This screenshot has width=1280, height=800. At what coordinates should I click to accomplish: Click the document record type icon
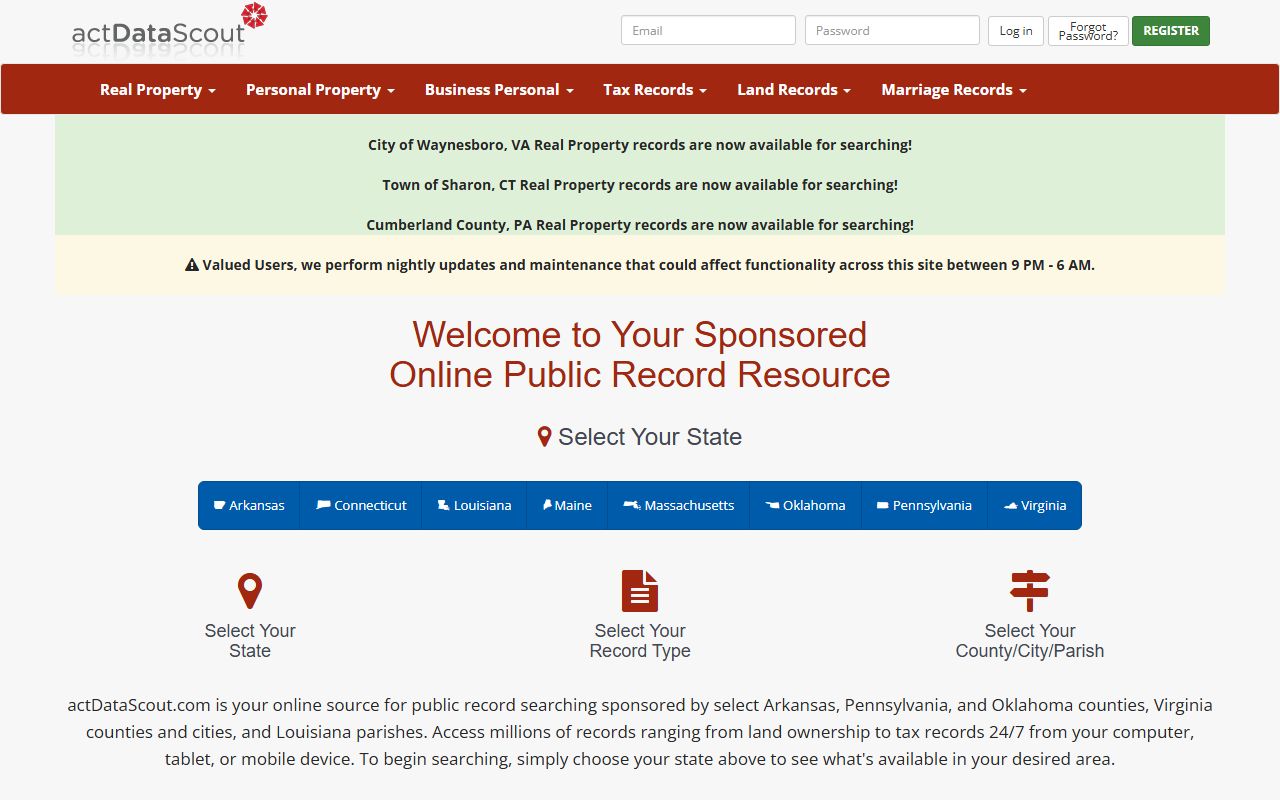tap(640, 591)
